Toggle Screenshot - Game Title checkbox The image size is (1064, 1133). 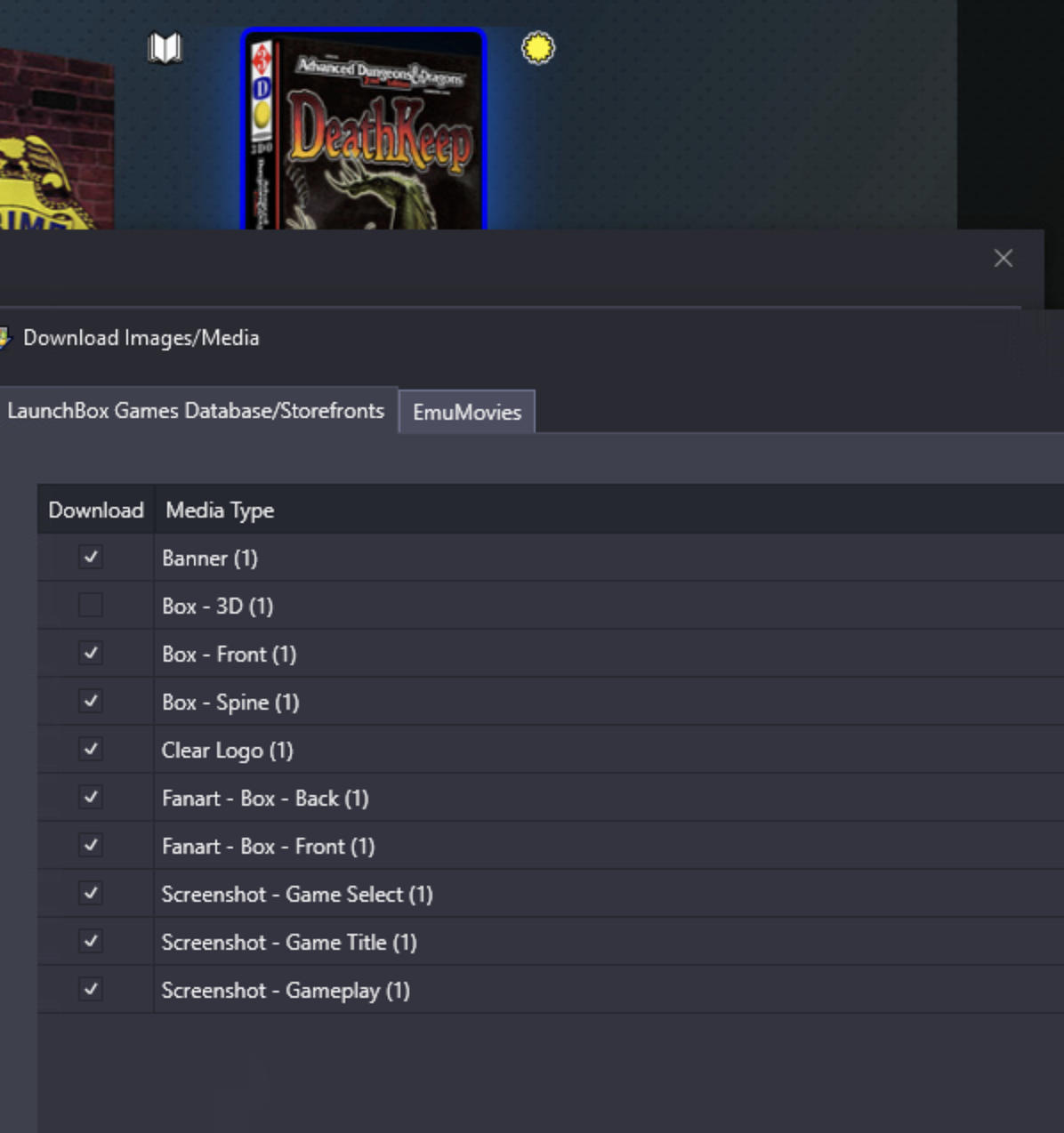91,942
